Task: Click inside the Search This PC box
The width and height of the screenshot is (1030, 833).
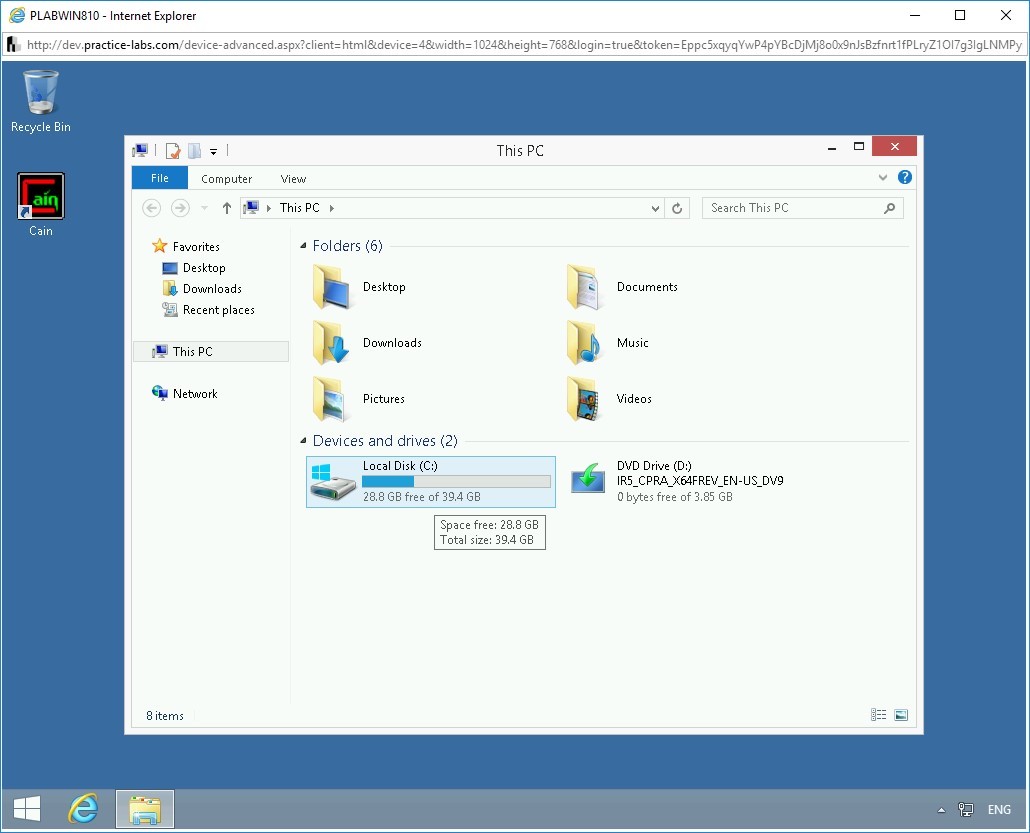Action: point(790,207)
